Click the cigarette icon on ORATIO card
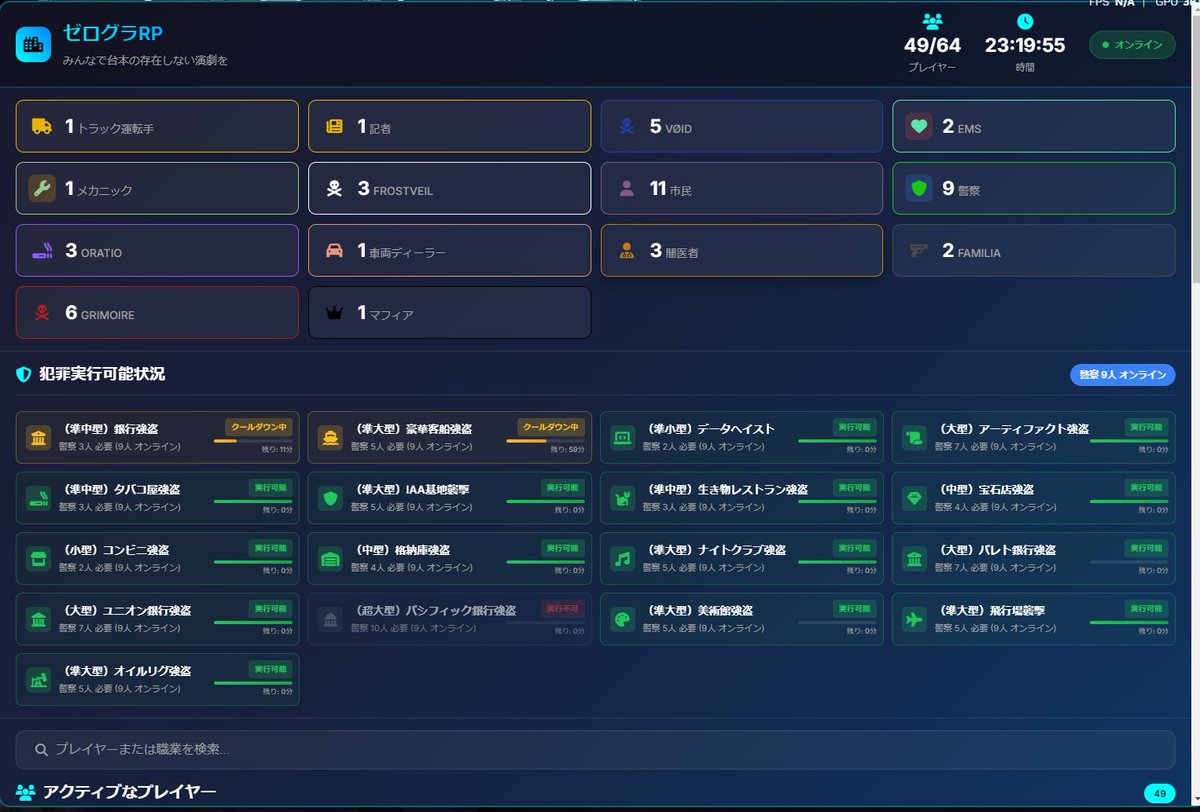Image resolution: width=1200 pixels, height=812 pixels. tap(41, 251)
